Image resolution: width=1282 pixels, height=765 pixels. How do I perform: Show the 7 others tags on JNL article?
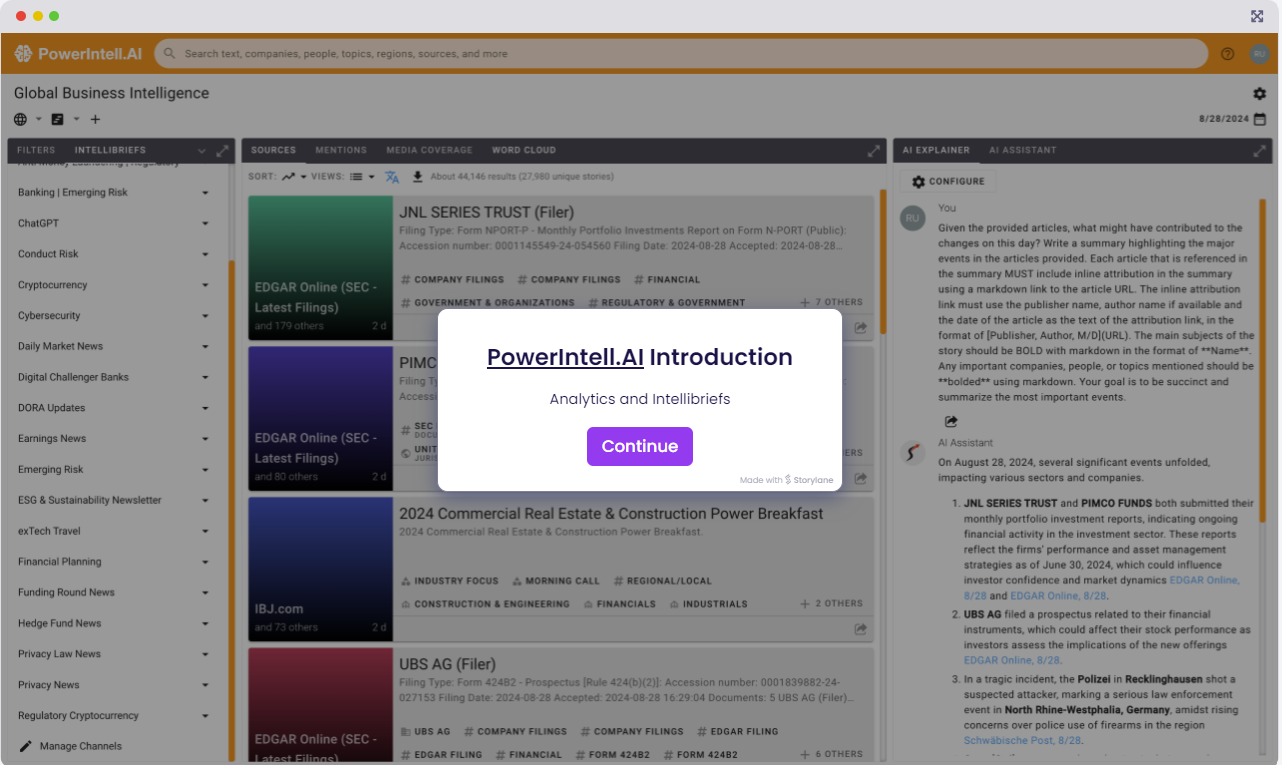coord(832,302)
